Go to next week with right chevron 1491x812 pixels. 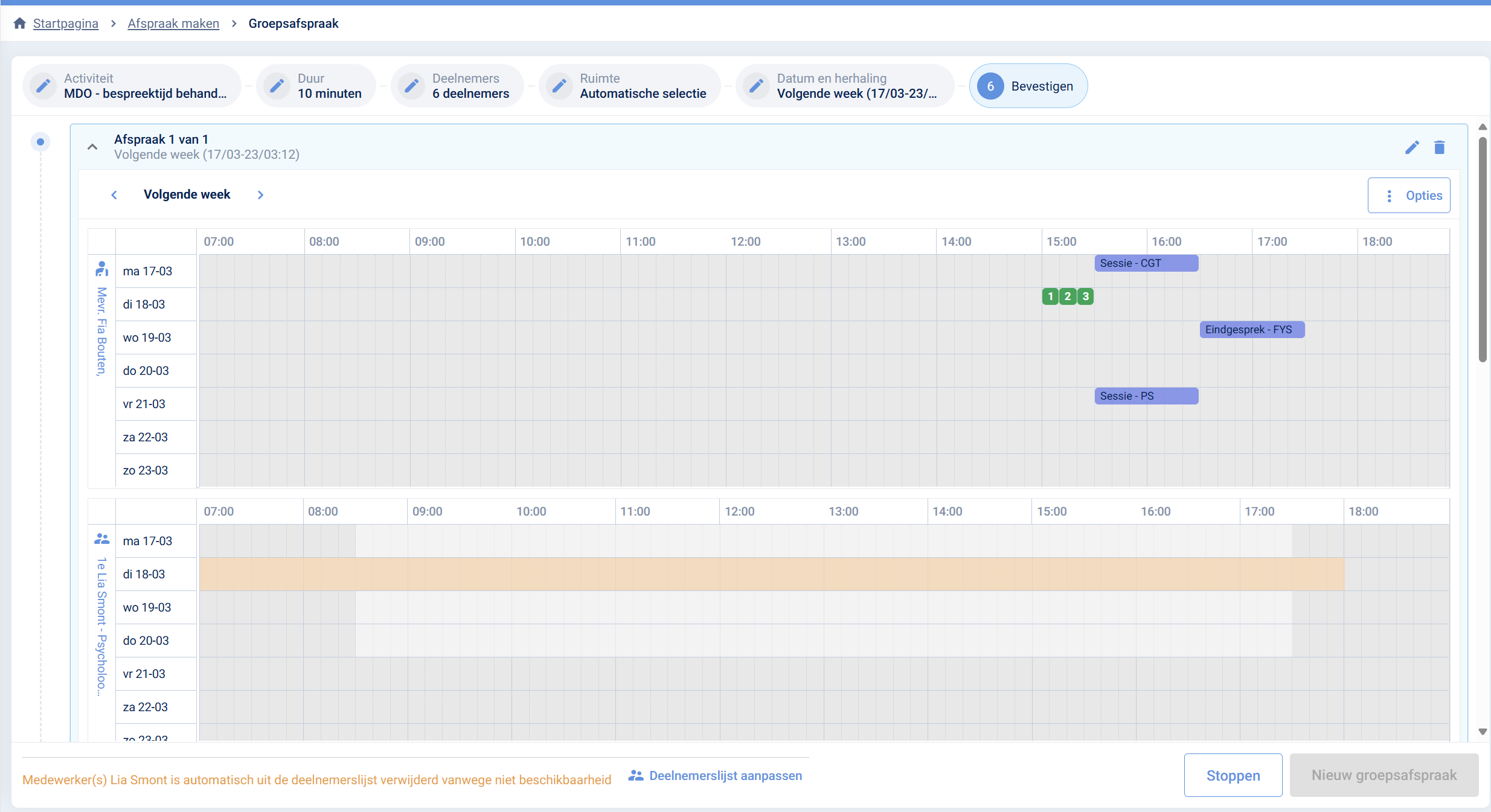pos(260,195)
